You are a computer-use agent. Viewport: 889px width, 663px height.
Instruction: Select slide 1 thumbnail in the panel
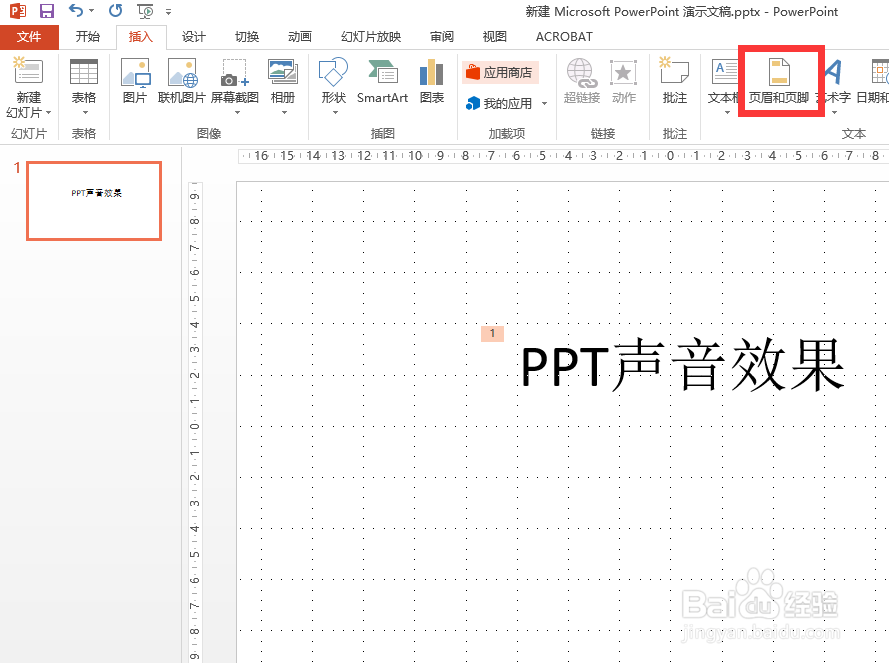coord(93,201)
